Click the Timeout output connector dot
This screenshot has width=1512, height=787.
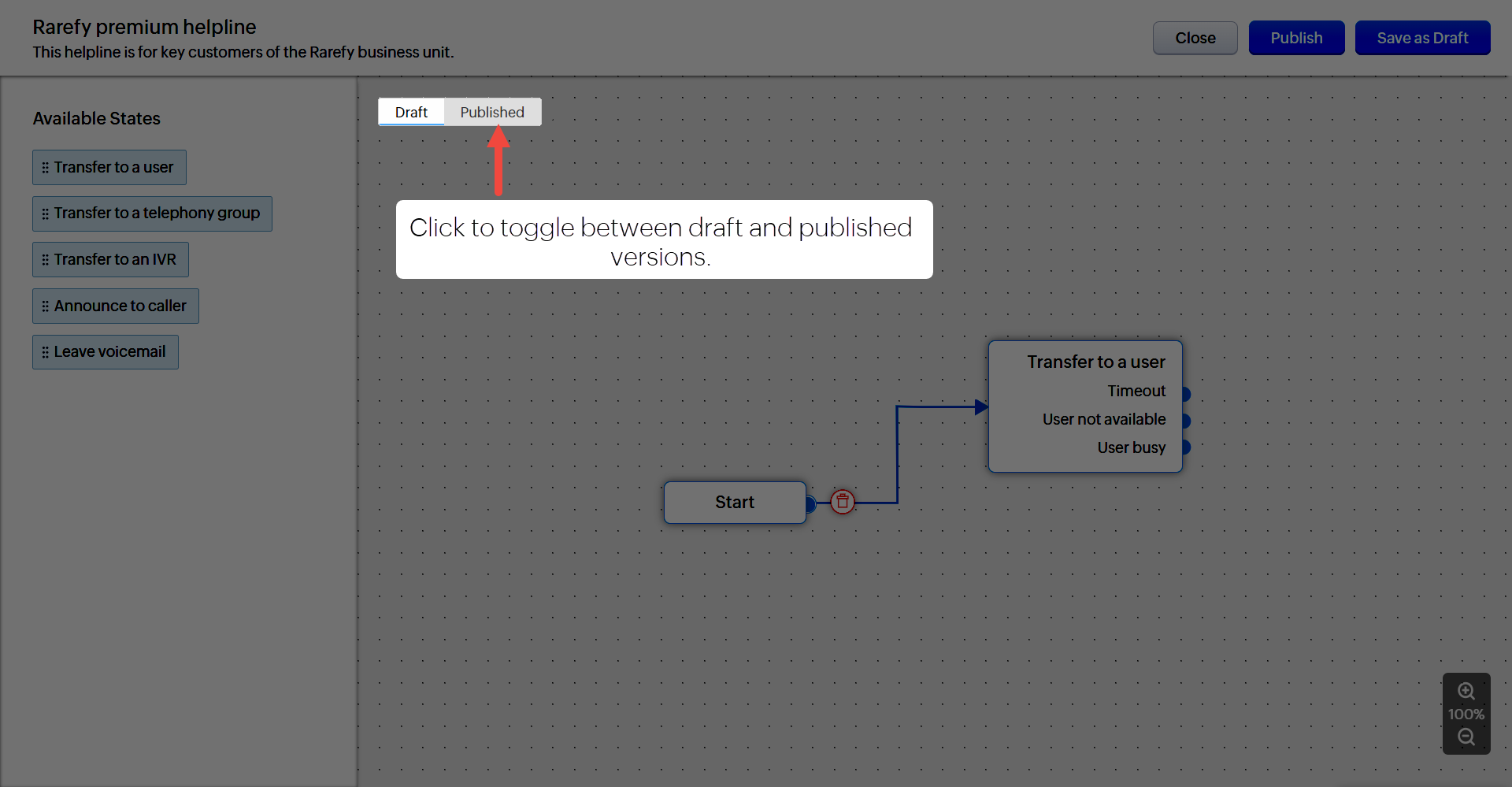[x=1185, y=394]
